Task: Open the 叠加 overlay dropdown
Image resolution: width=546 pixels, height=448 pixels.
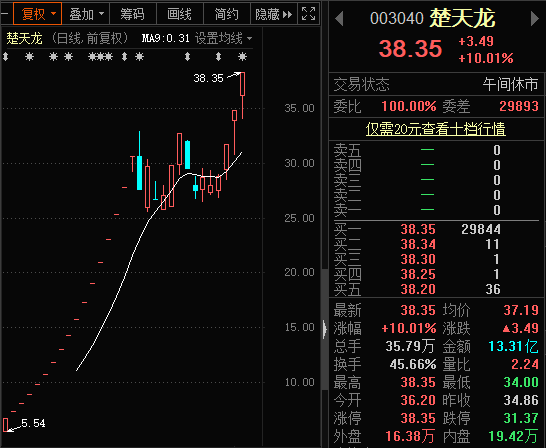Action: [86, 14]
